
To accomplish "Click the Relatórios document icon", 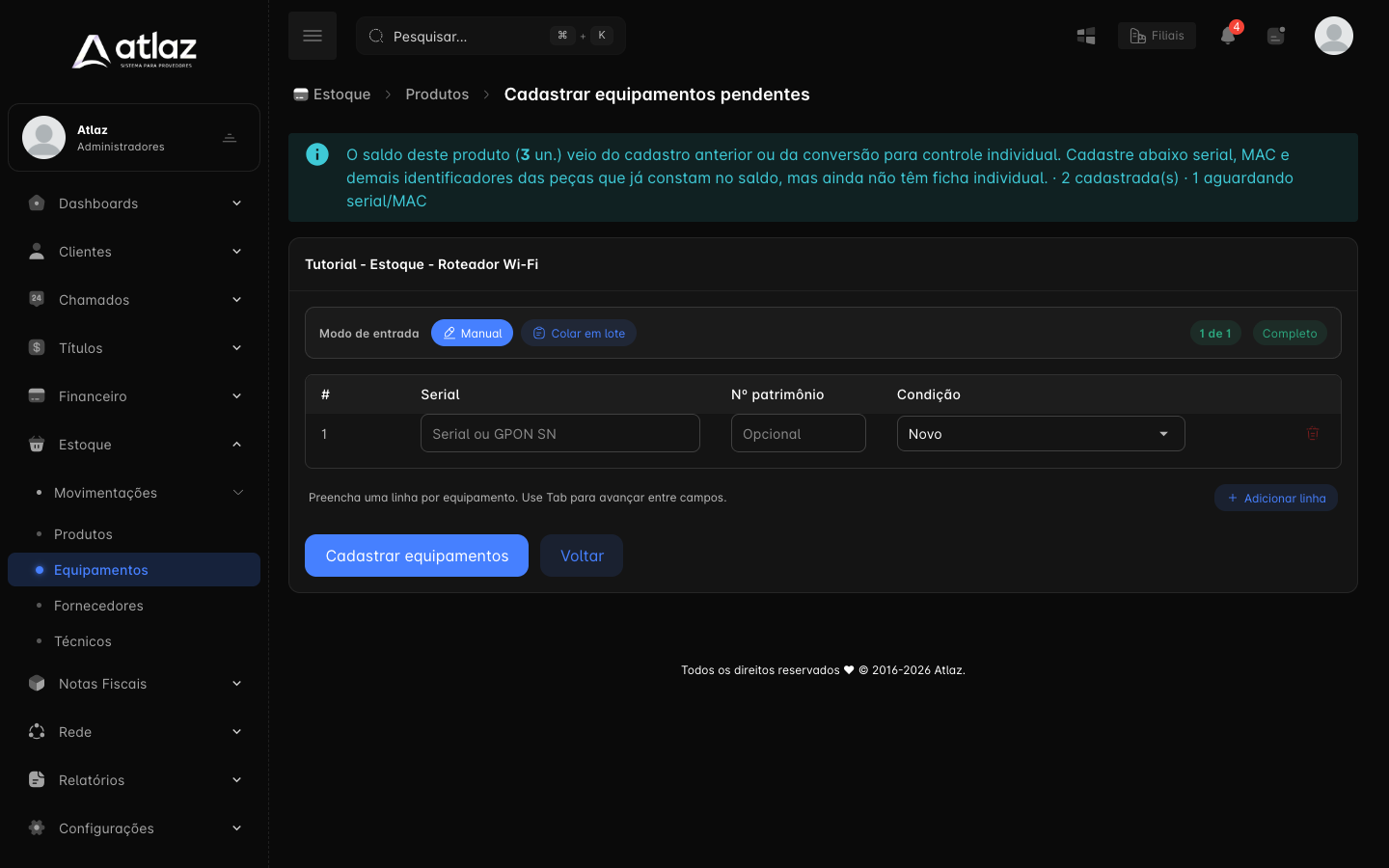I will click(37, 779).
